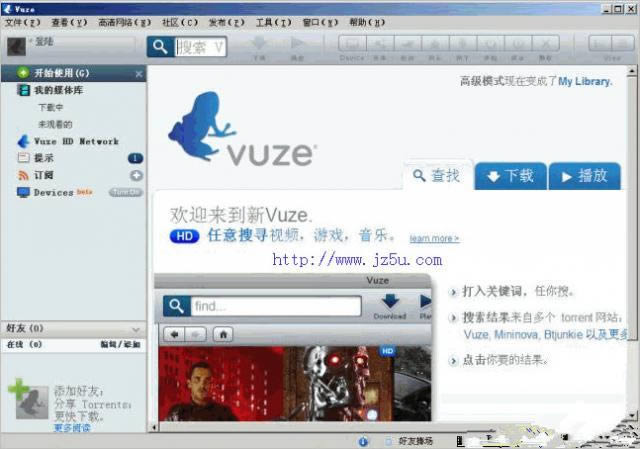The image size is (640, 449).
Task: Click the media library icon
Action: point(23,90)
